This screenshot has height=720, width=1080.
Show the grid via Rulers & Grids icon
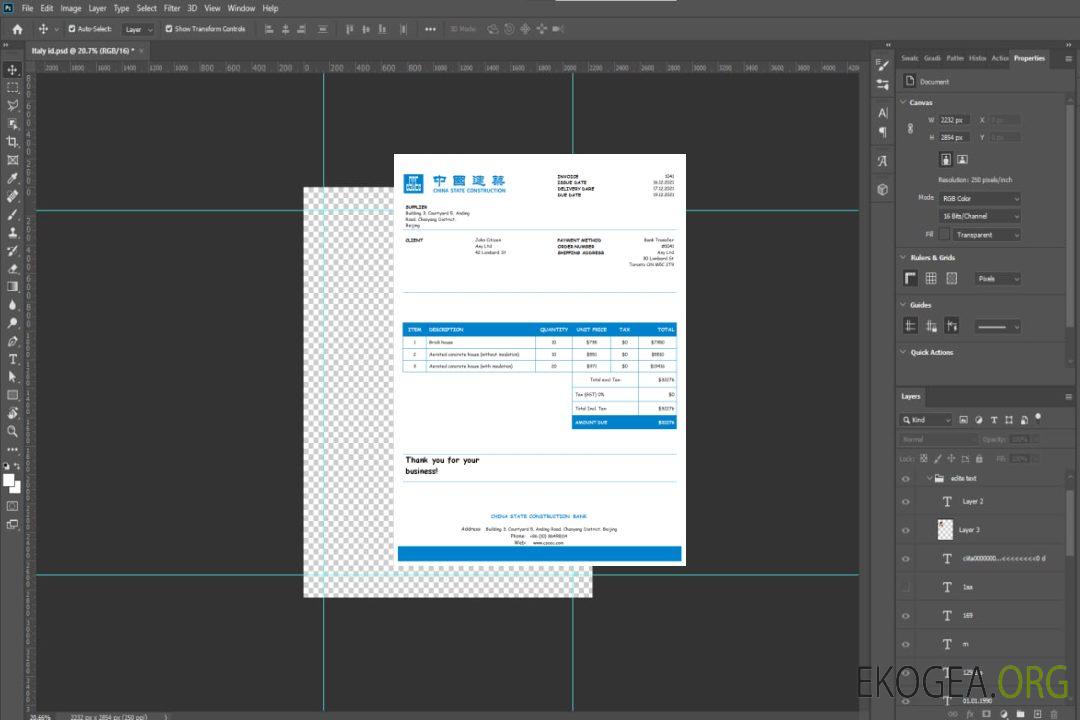tap(931, 278)
